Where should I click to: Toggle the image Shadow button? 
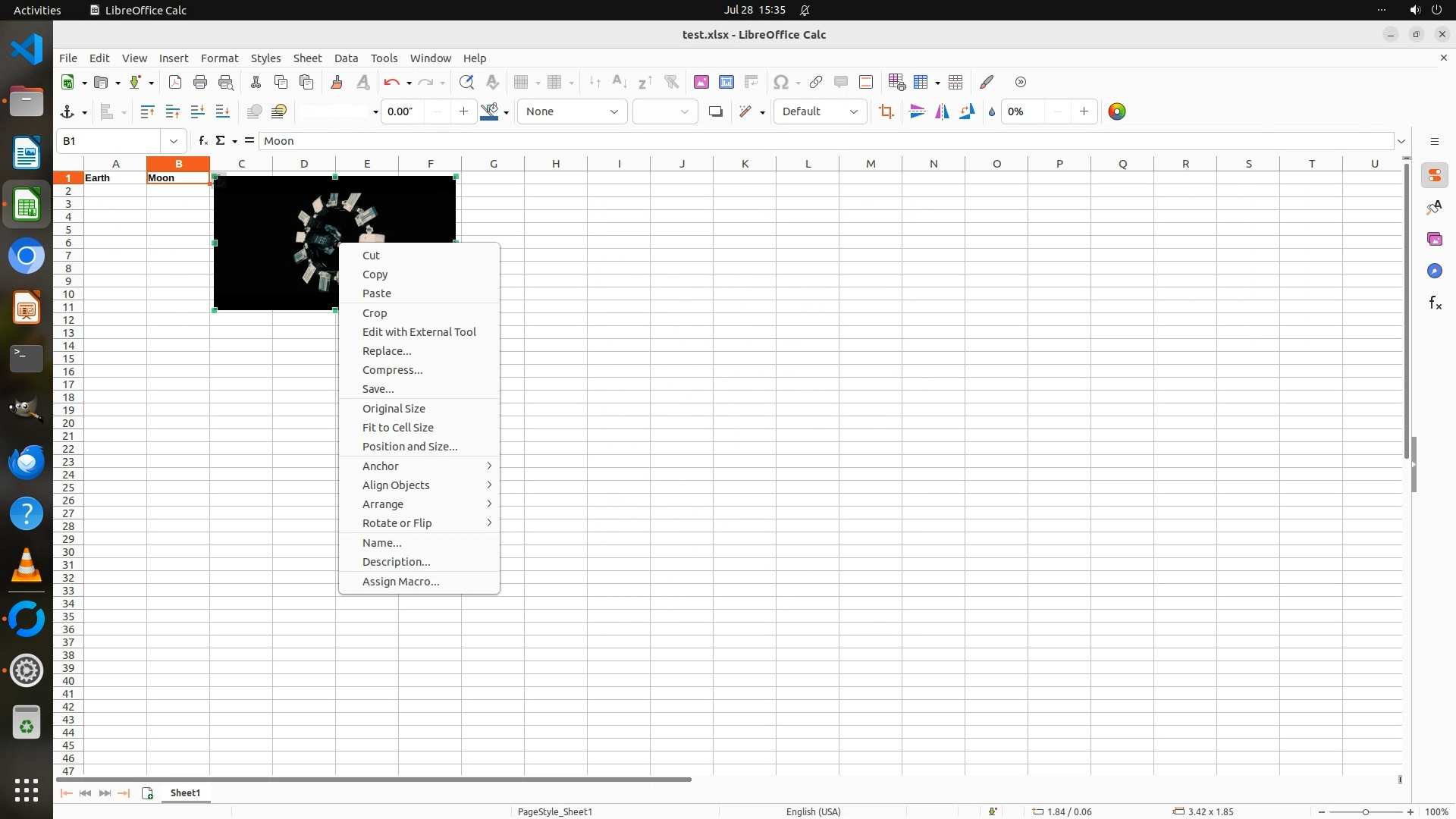pyautogui.click(x=715, y=111)
